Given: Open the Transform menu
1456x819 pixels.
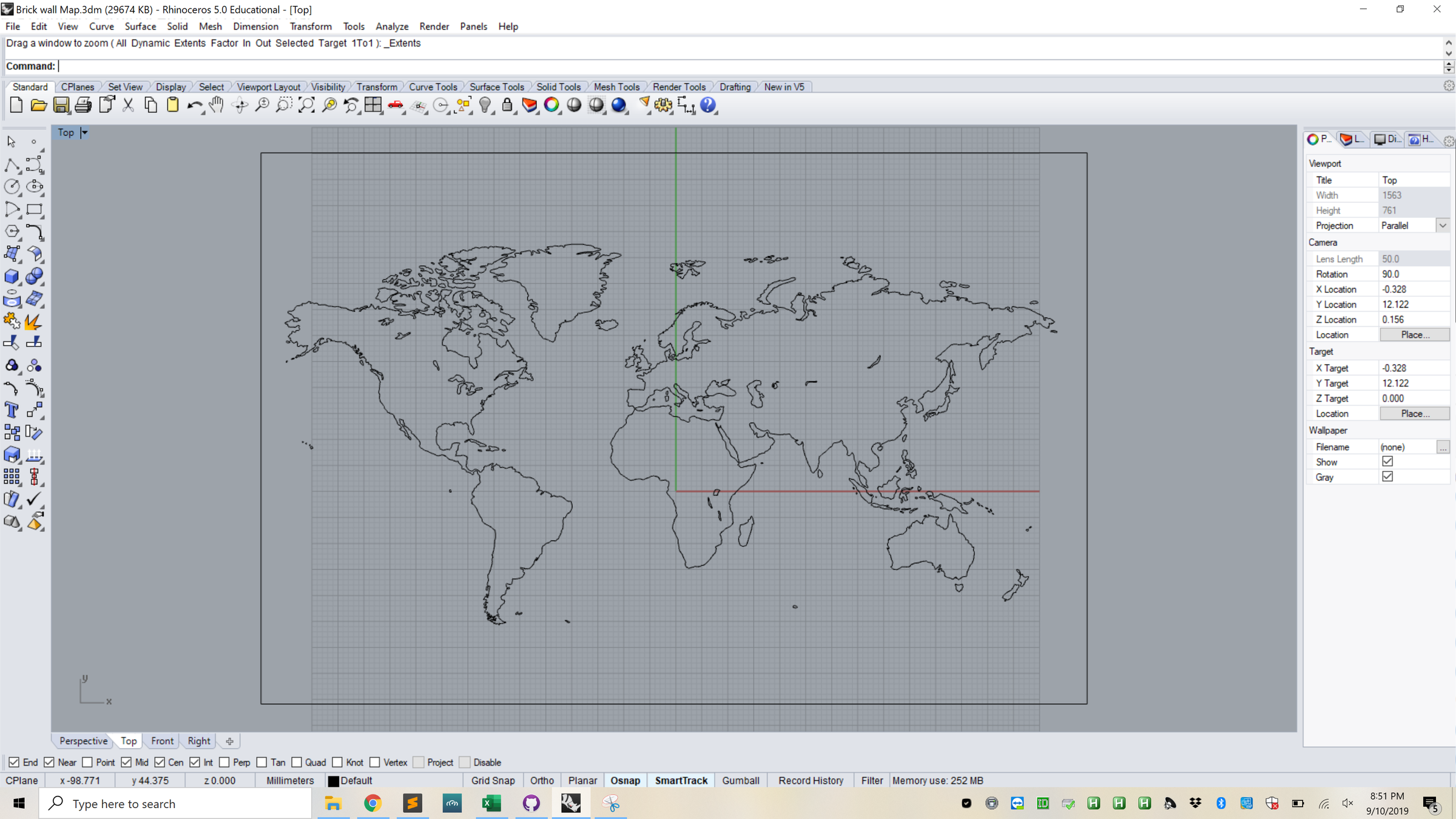Looking at the screenshot, I should [311, 26].
